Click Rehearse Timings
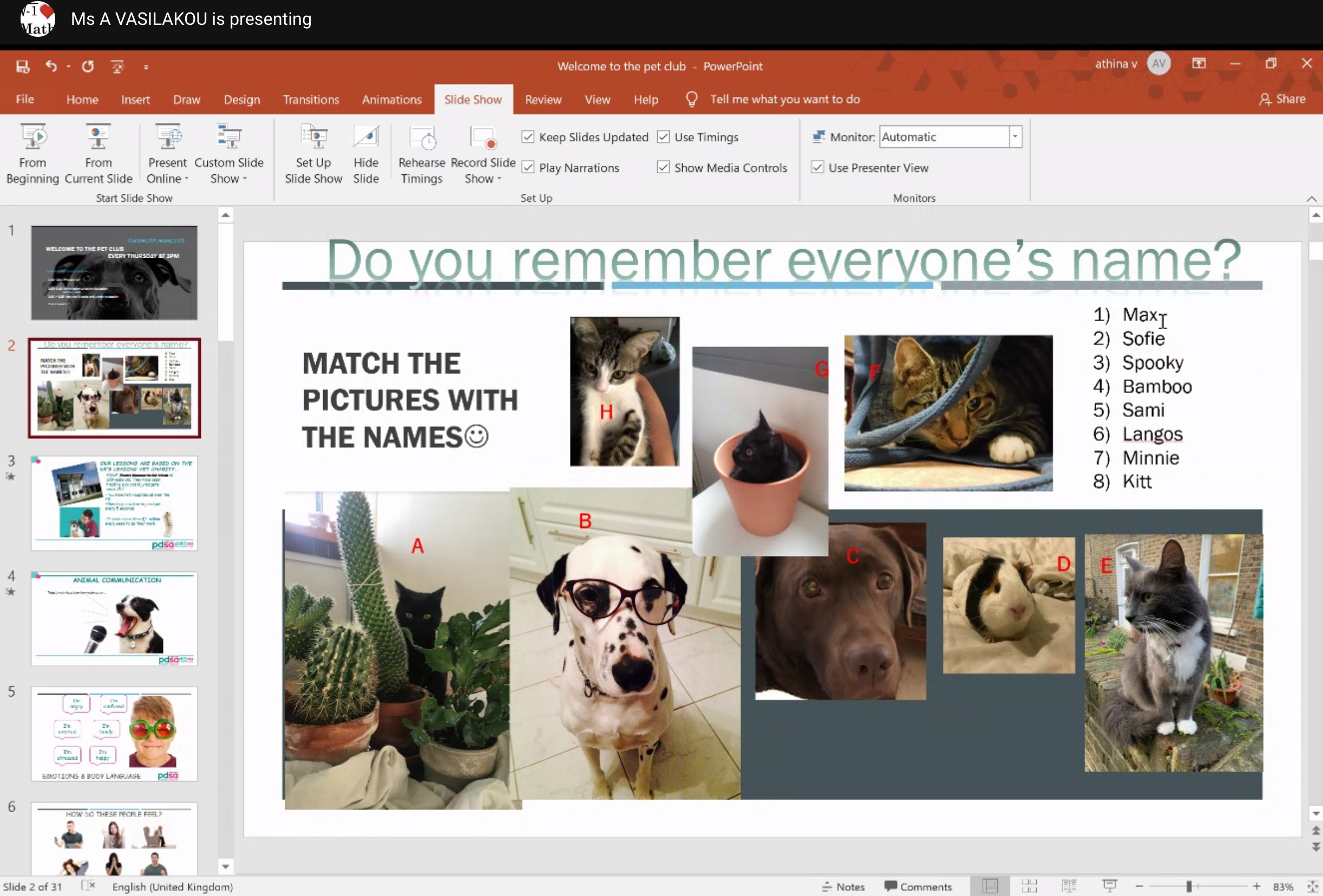 point(422,154)
